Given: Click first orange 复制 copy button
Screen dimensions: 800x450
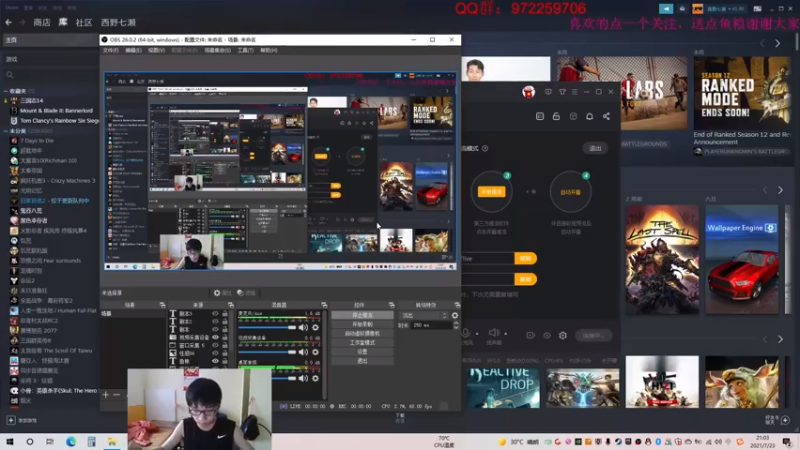Looking at the screenshot, I should coord(526,259).
